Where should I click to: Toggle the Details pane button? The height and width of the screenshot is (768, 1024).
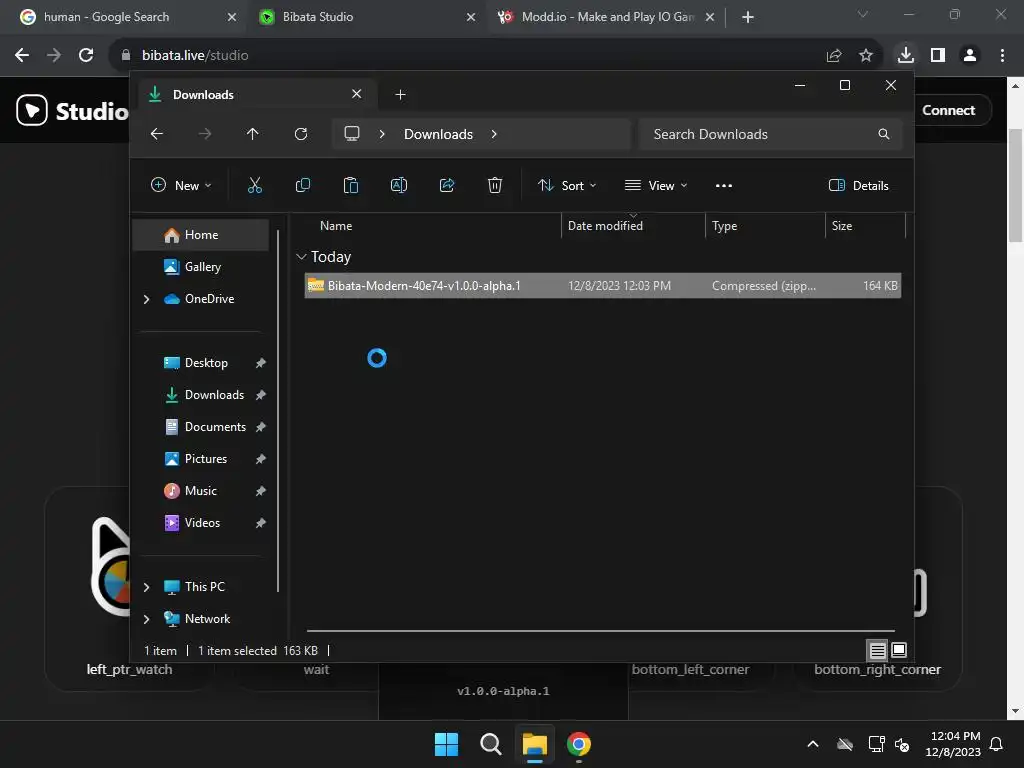coord(858,185)
